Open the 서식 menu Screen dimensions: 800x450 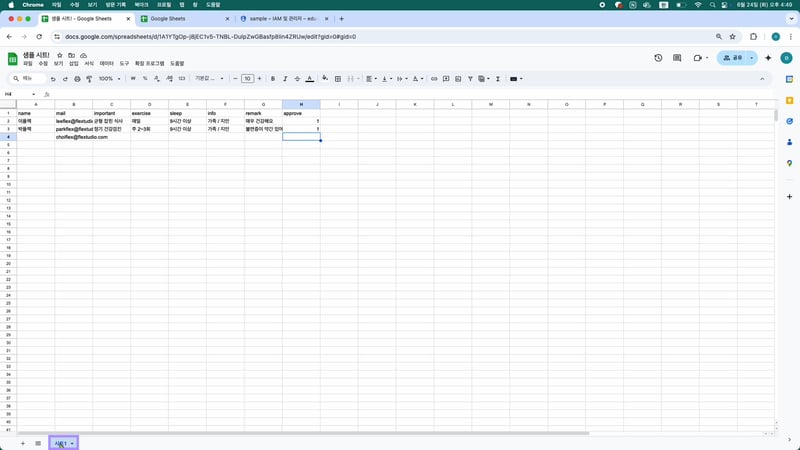[x=89, y=63]
